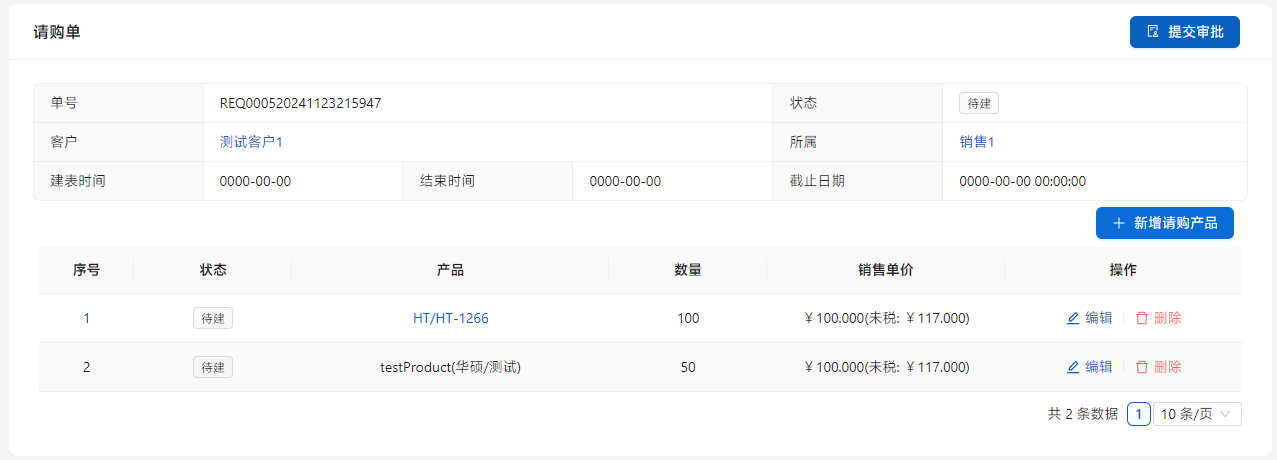The height and width of the screenshot is (460, 1277).
Task: Go to page 1 in pagination
Action: point(1138,414)
